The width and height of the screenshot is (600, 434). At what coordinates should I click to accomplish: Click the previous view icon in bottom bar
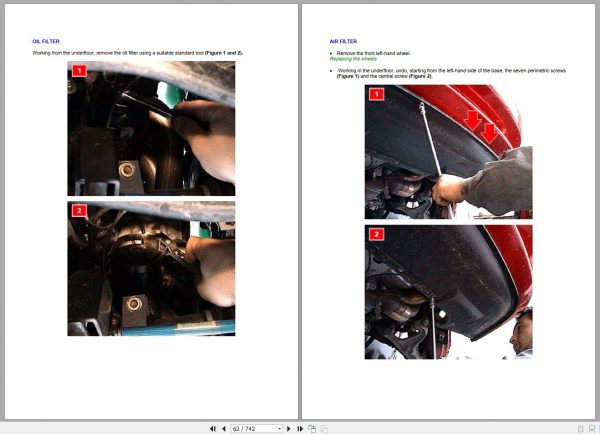click(x=312, y=429)
